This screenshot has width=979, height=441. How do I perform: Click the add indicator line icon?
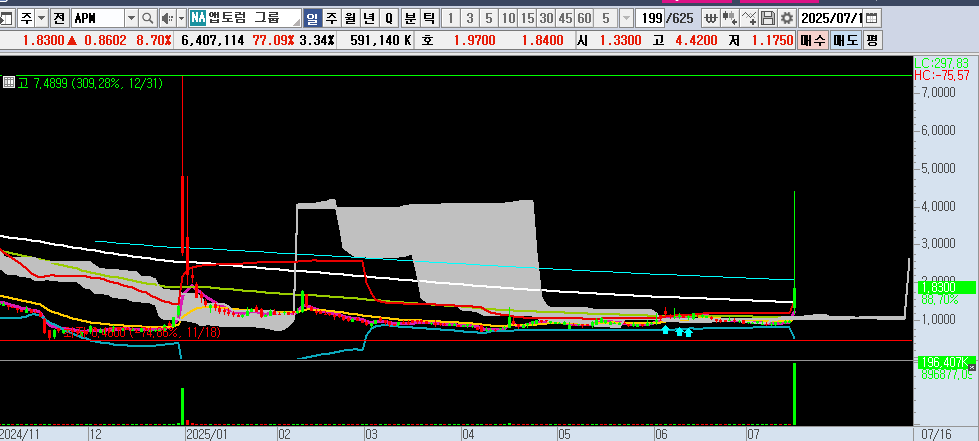(749, 18)
